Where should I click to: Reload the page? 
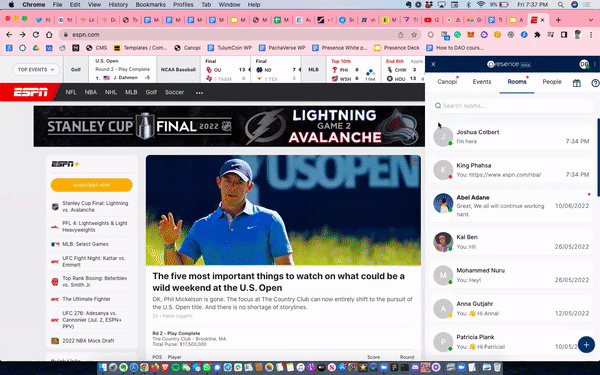(36, 35)
